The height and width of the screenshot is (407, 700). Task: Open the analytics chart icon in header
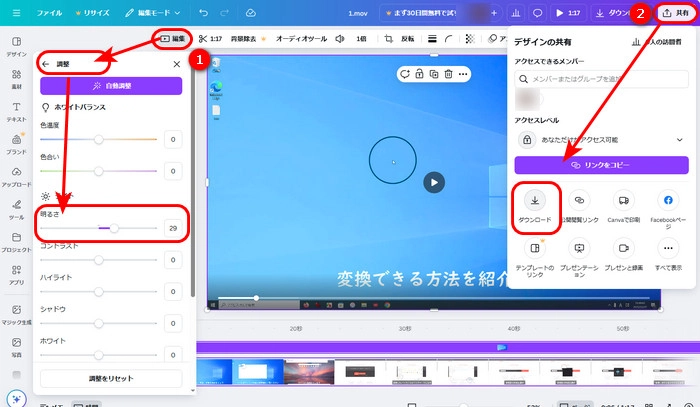coord(516,13)
